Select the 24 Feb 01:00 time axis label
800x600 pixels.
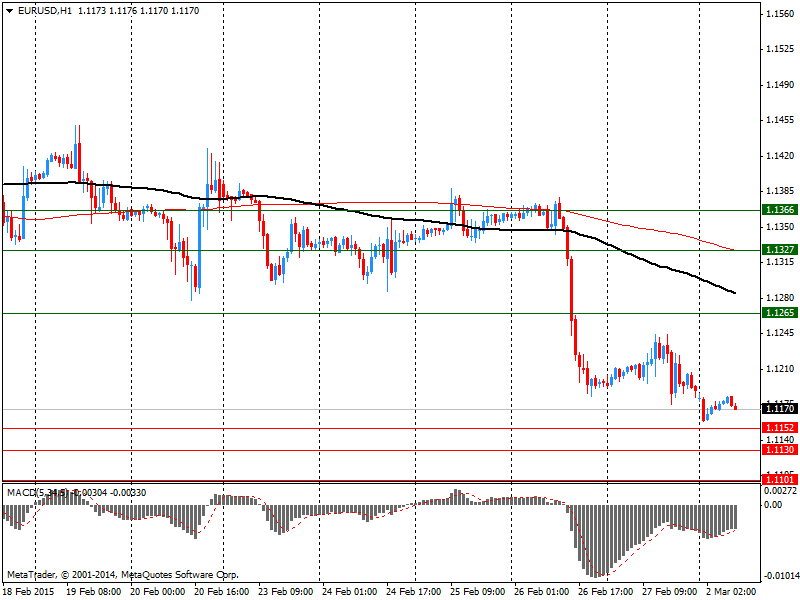click(349, 591)
